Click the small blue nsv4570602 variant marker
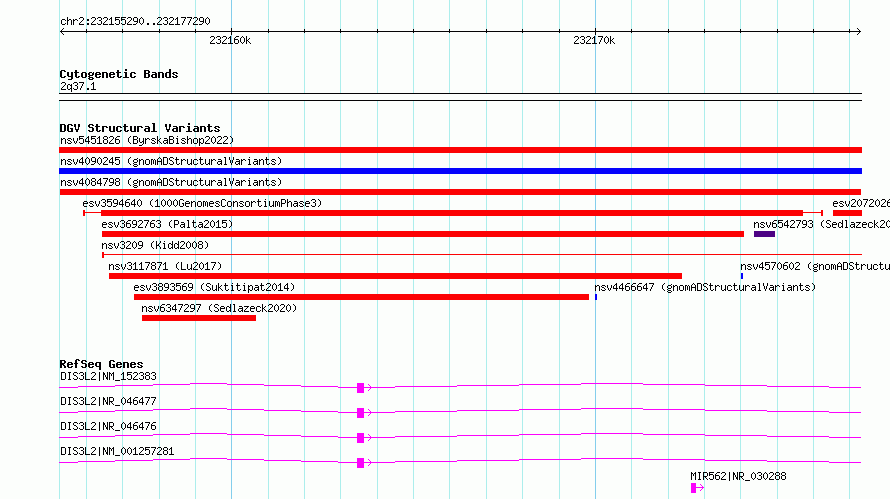The width and height of the screenshot is (890, 499). click(x=742, y=276)
